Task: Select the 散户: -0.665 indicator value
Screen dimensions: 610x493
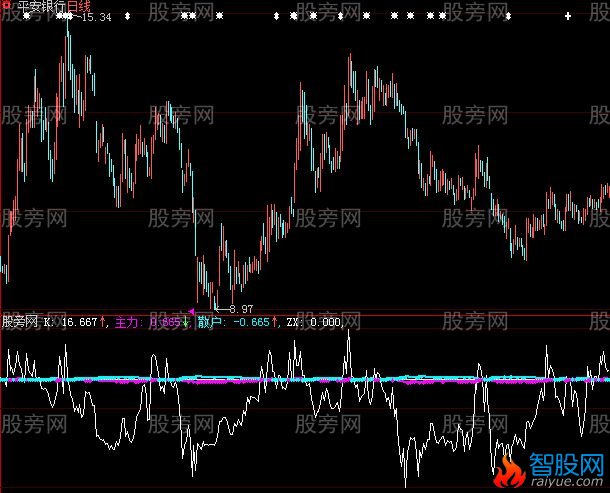Action: [x=233, y=322]
